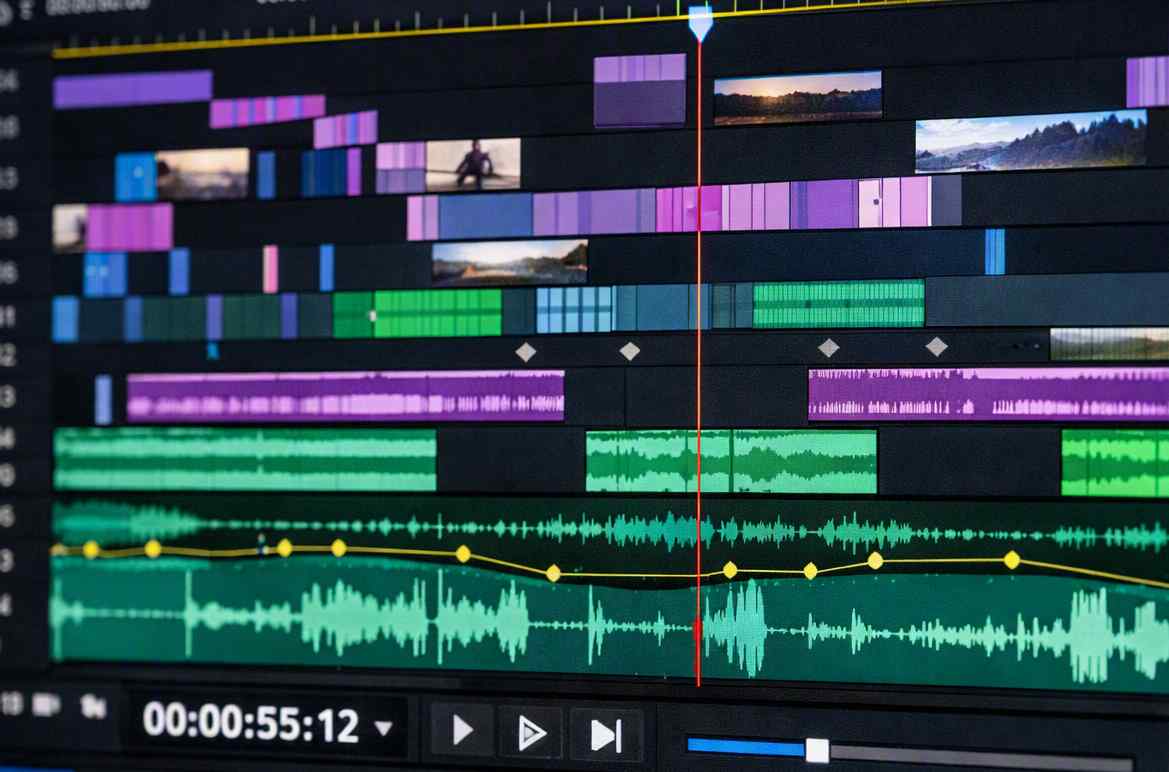Select the lake and hills clip thumbnail
This screenshot has width=1169, height=772.
[510, 262]
